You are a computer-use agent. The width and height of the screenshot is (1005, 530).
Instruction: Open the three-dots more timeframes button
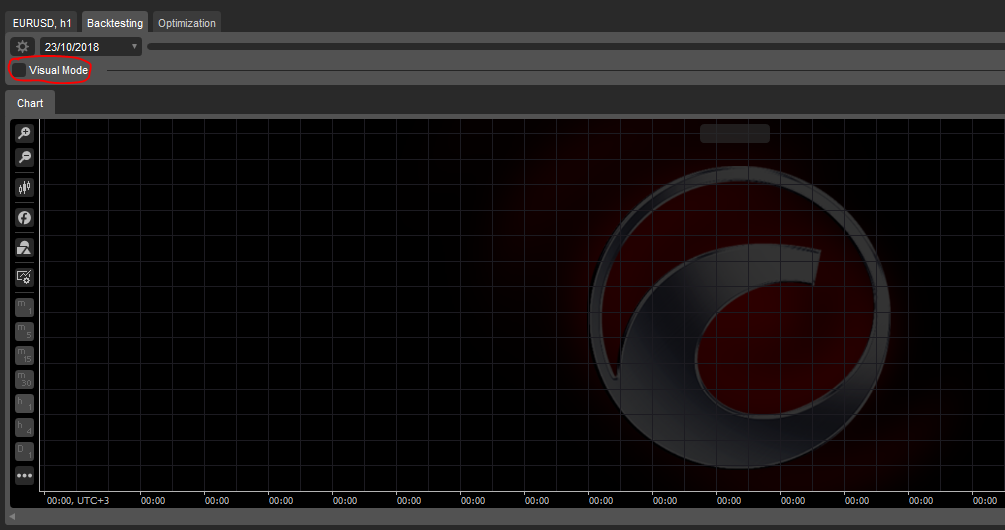tap(24, 476)
